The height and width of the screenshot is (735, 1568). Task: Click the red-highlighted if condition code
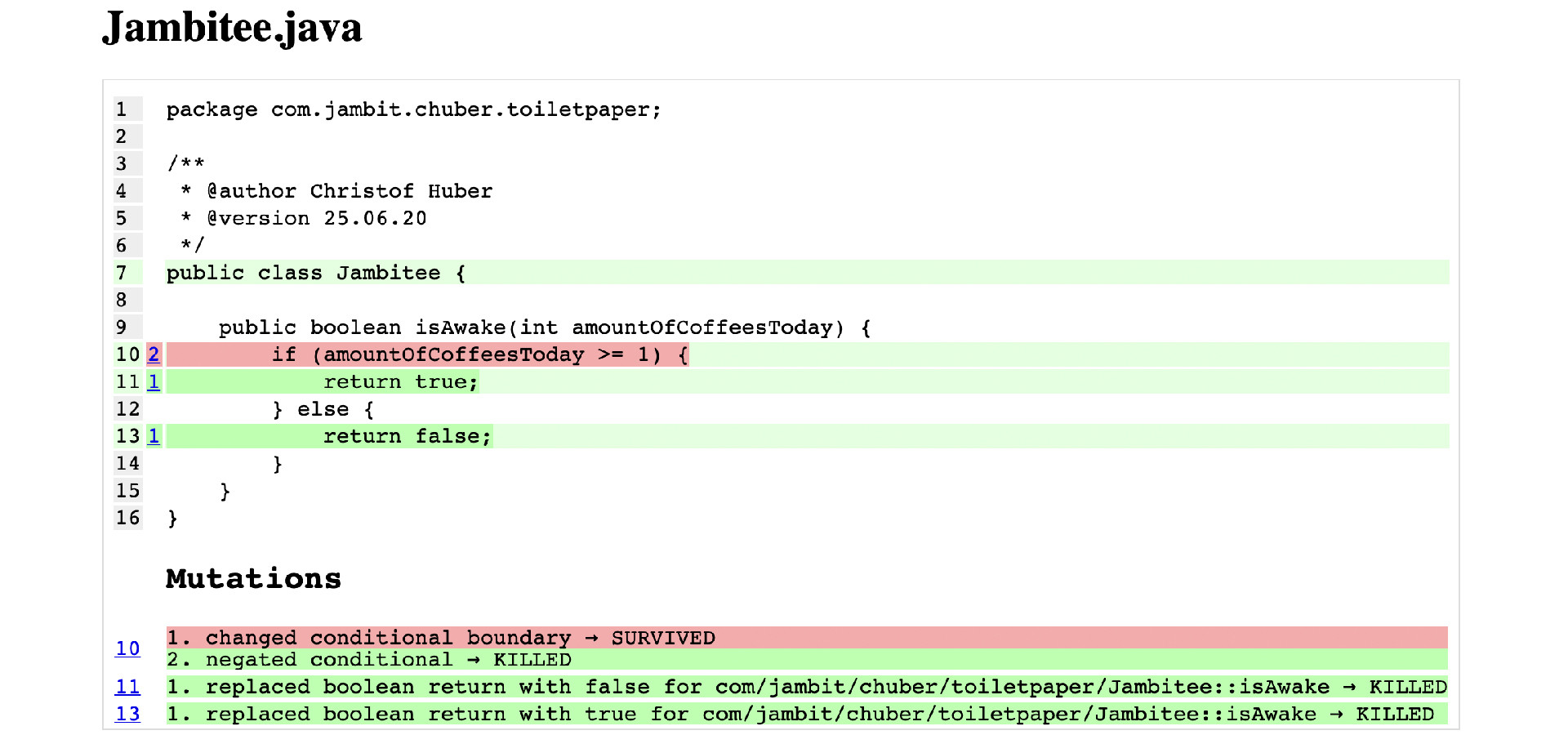coord(480,354)
